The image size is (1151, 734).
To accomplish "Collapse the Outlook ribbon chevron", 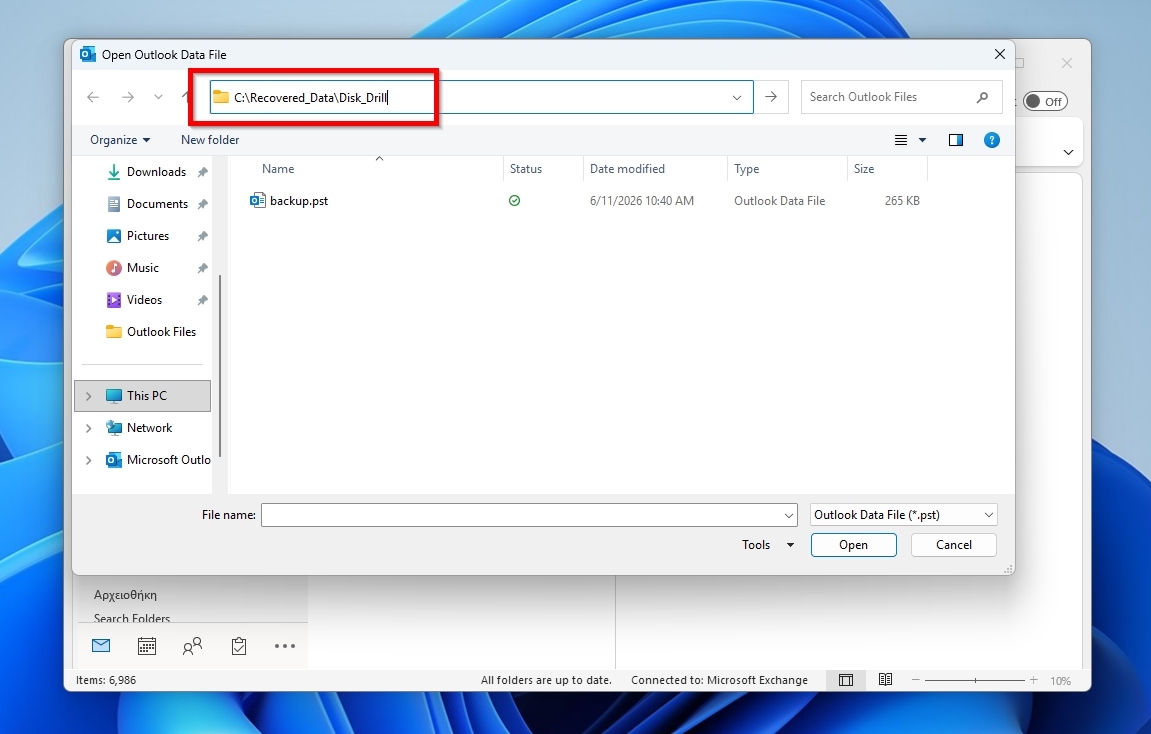I will pyautogui.click(x=1068, y=153).
